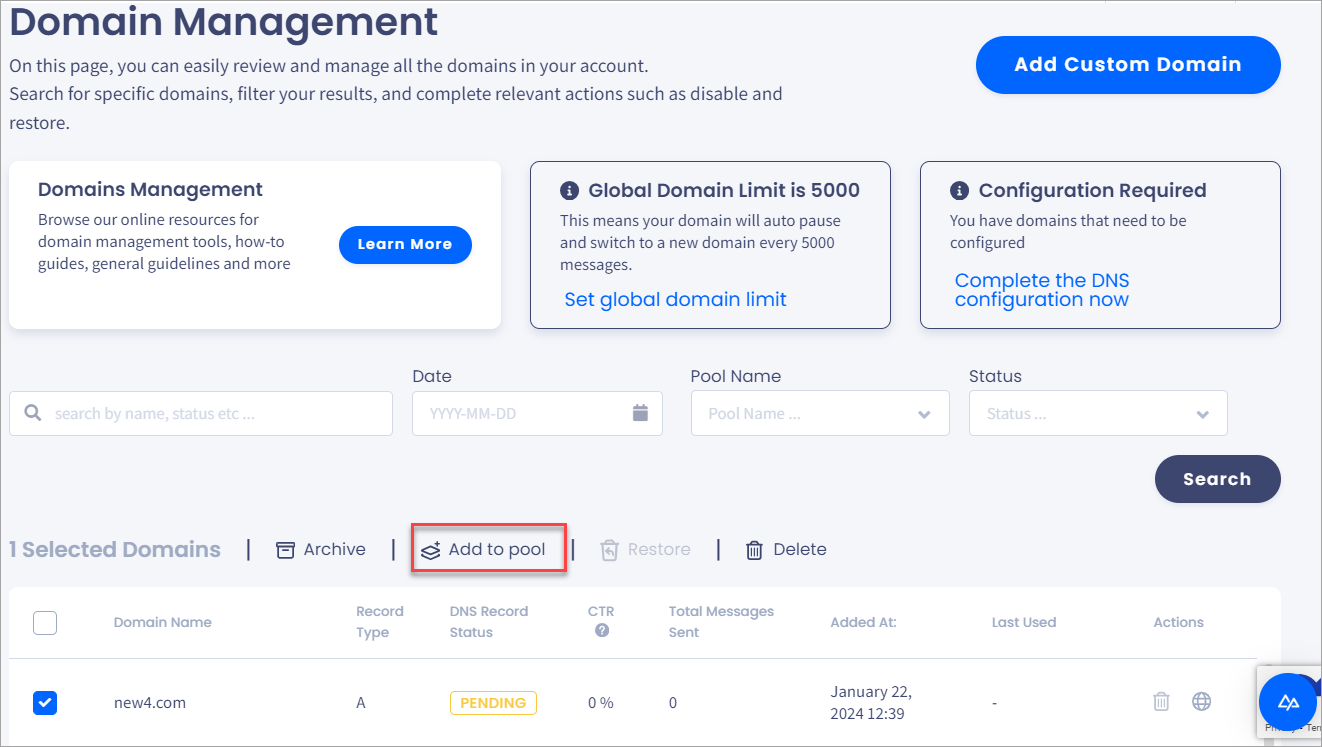The image size is (1322, 747).
Task: Open Complete the DNS configuration now link
Action: (x=1042, y=290)
